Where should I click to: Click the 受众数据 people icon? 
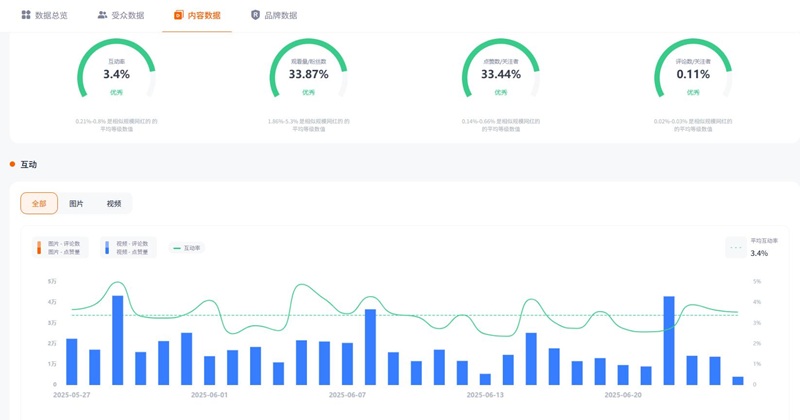point(102,15)
